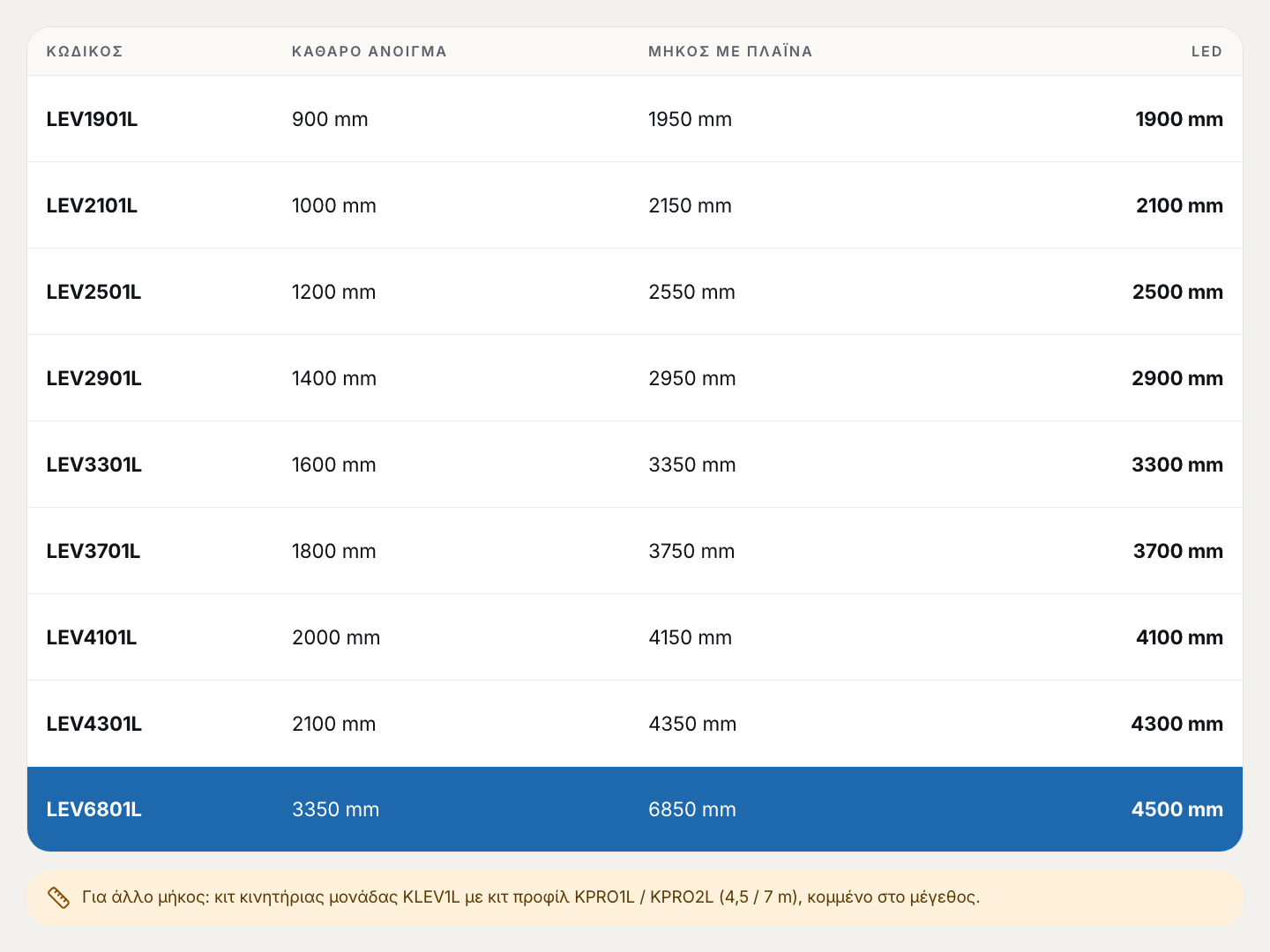Click the LED column header
The image size is (1270, 952).
(x=1206, y=51)
